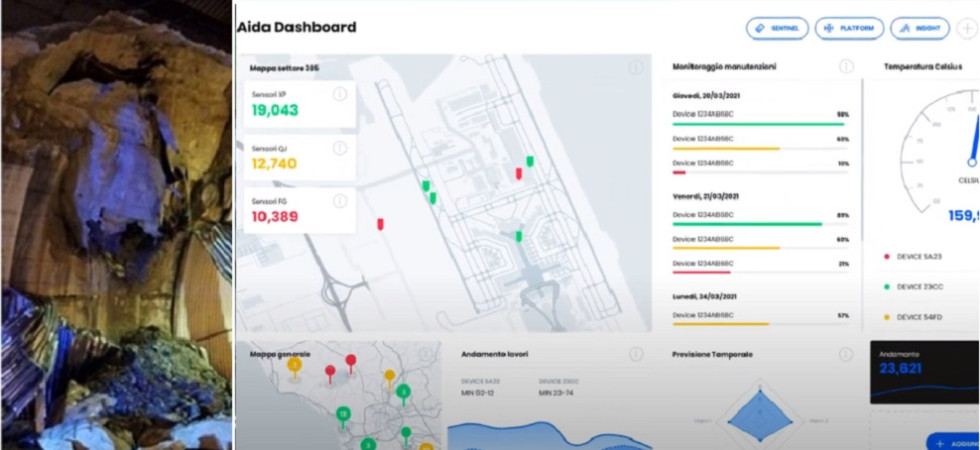The image size is (980, 450).
Task: Select the green pin numbered 13 on Mappa generale
Action: [x=342, y=413]
